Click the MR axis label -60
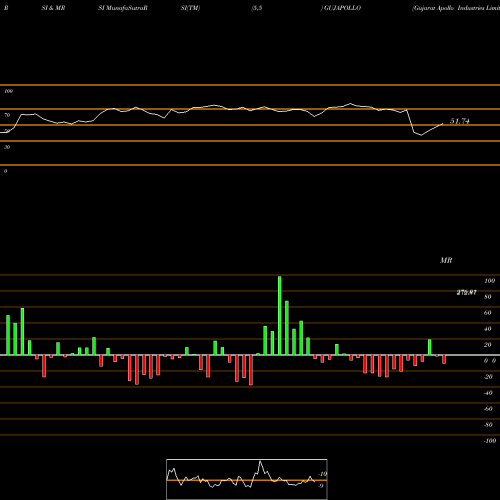 488,409
